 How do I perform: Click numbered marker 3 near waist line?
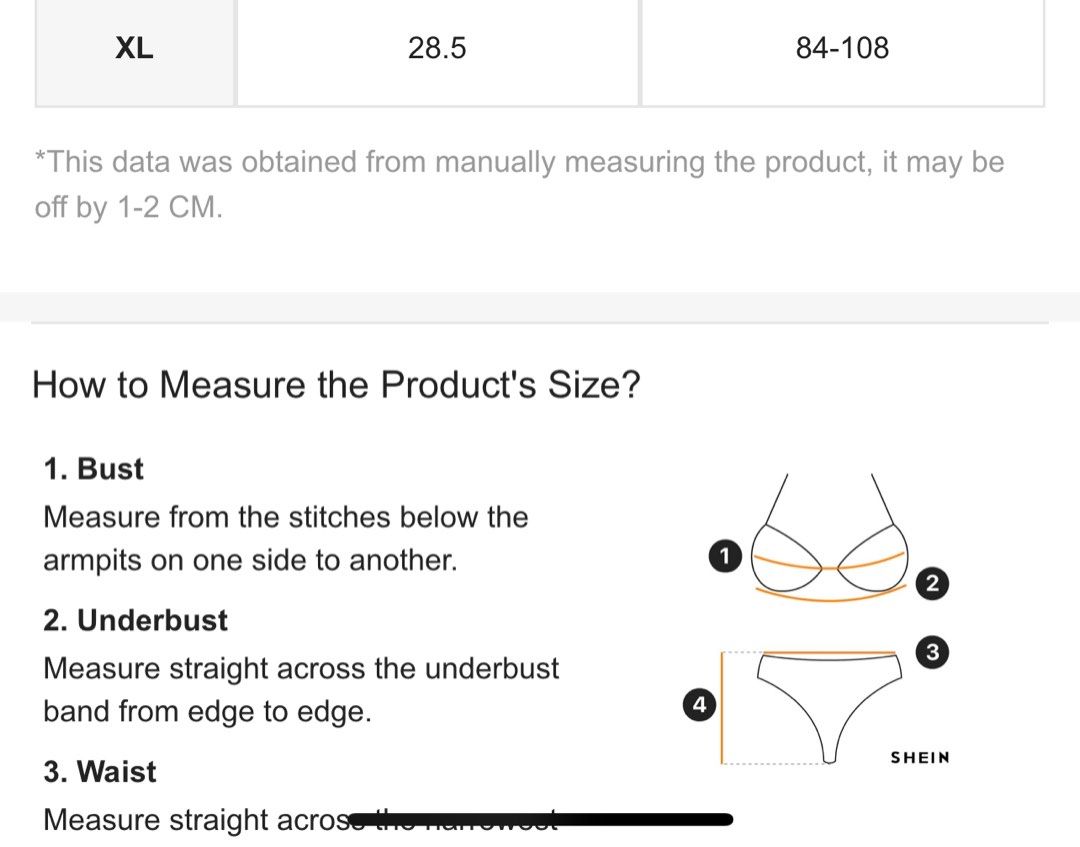point(932,653)
